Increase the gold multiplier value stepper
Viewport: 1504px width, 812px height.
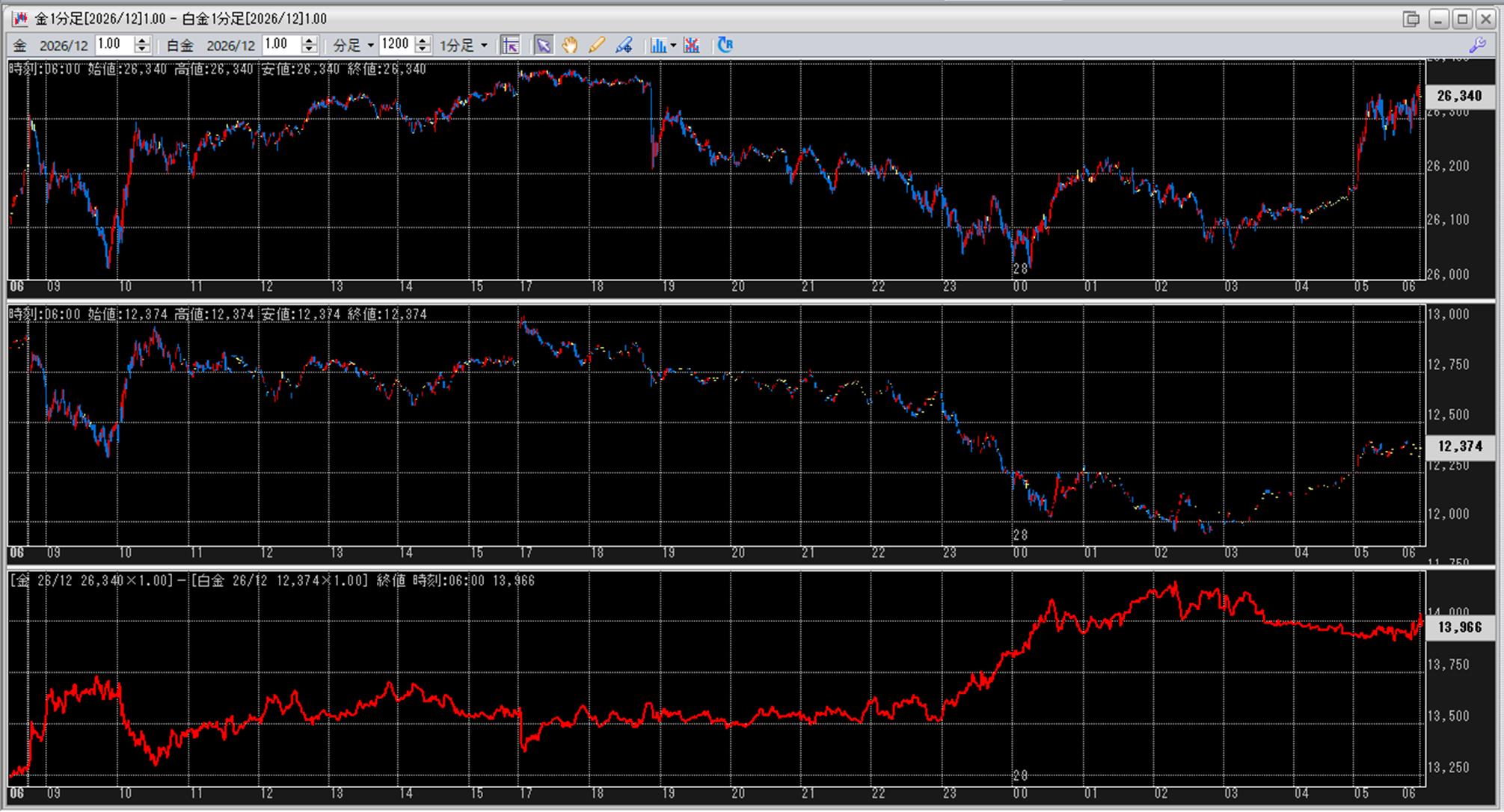point(142,40)
